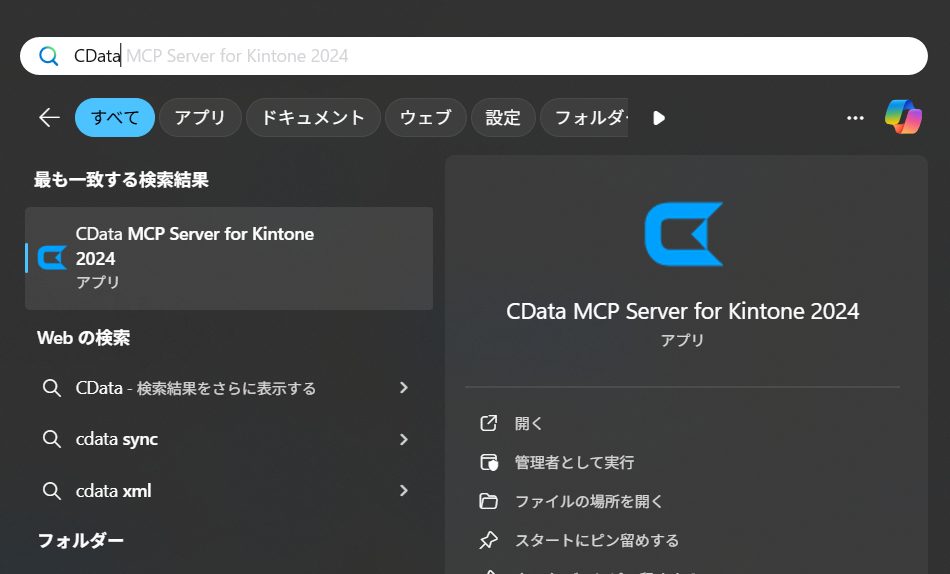Click the large CData logo in preview pane

click(683, 234)
